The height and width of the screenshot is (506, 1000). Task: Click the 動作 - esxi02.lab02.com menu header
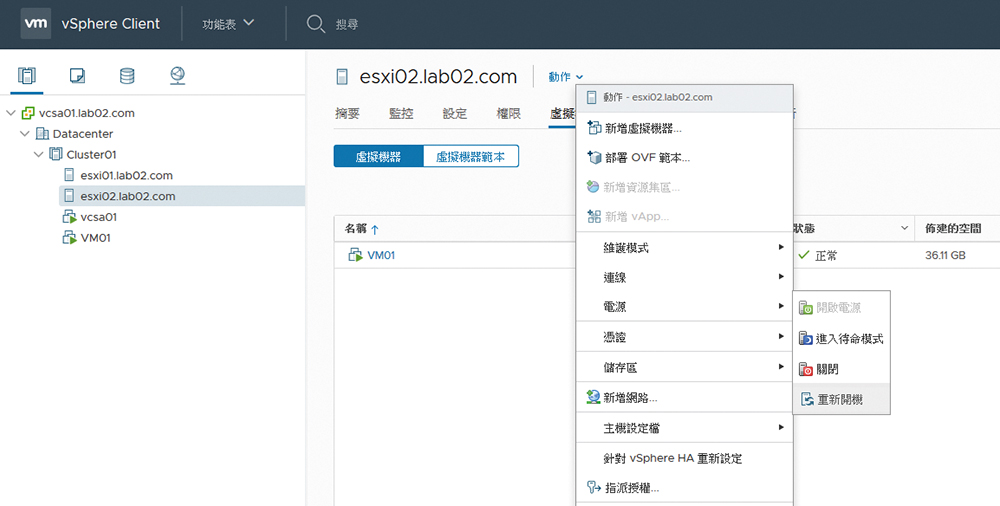(684, 98)
